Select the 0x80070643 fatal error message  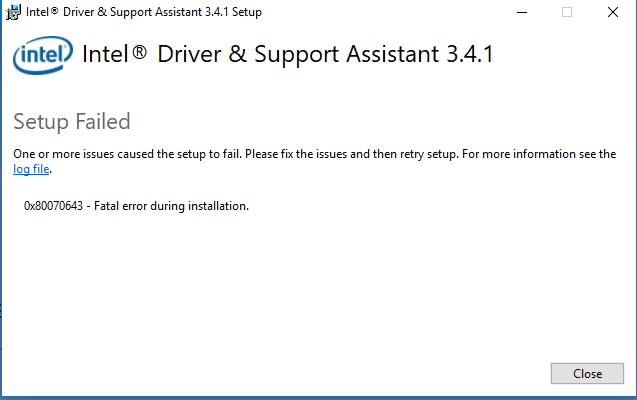pyautogui.click(x=136, y=206)
